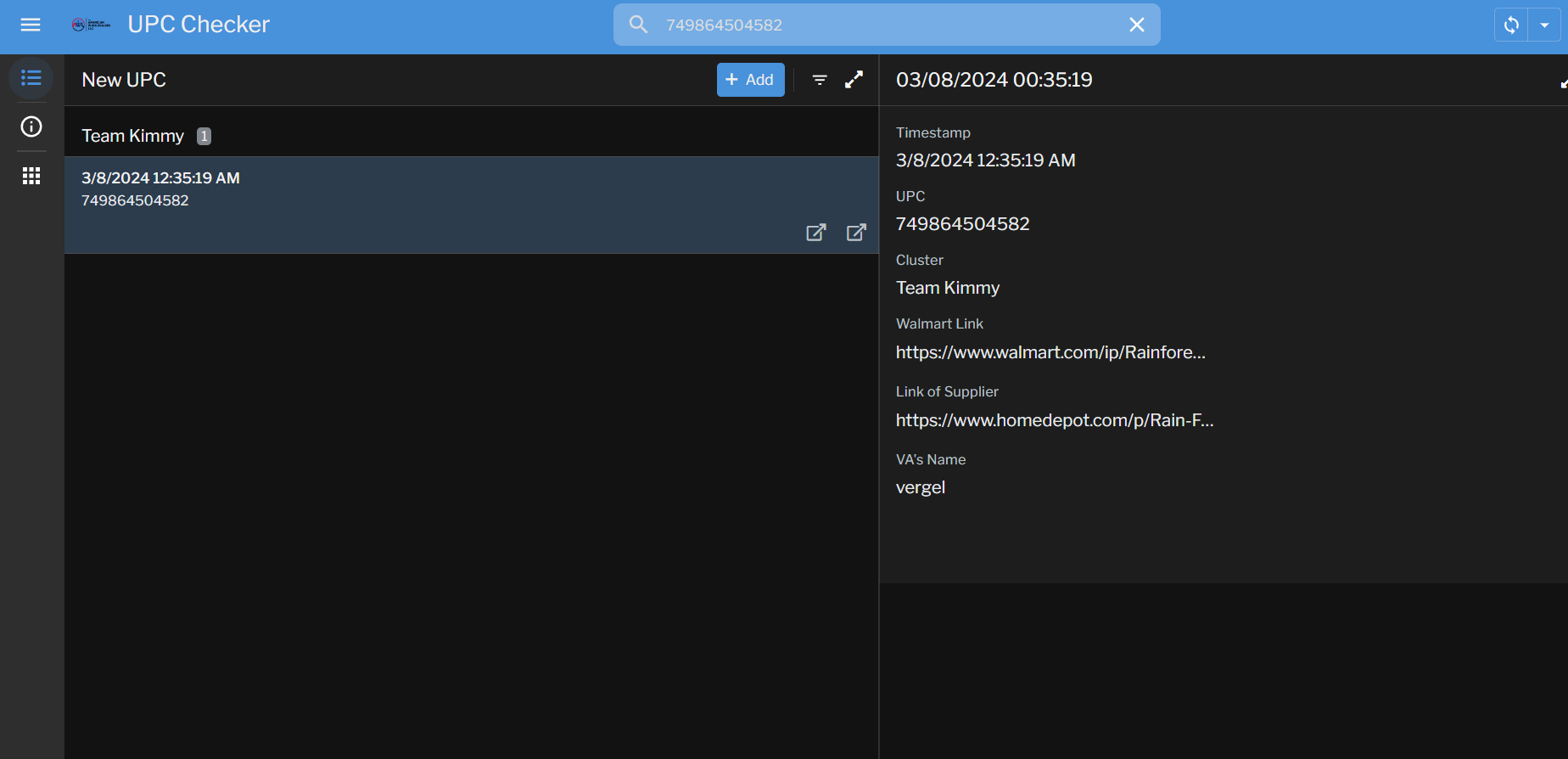Click the search magnifier icon

(x=638, y=25)
